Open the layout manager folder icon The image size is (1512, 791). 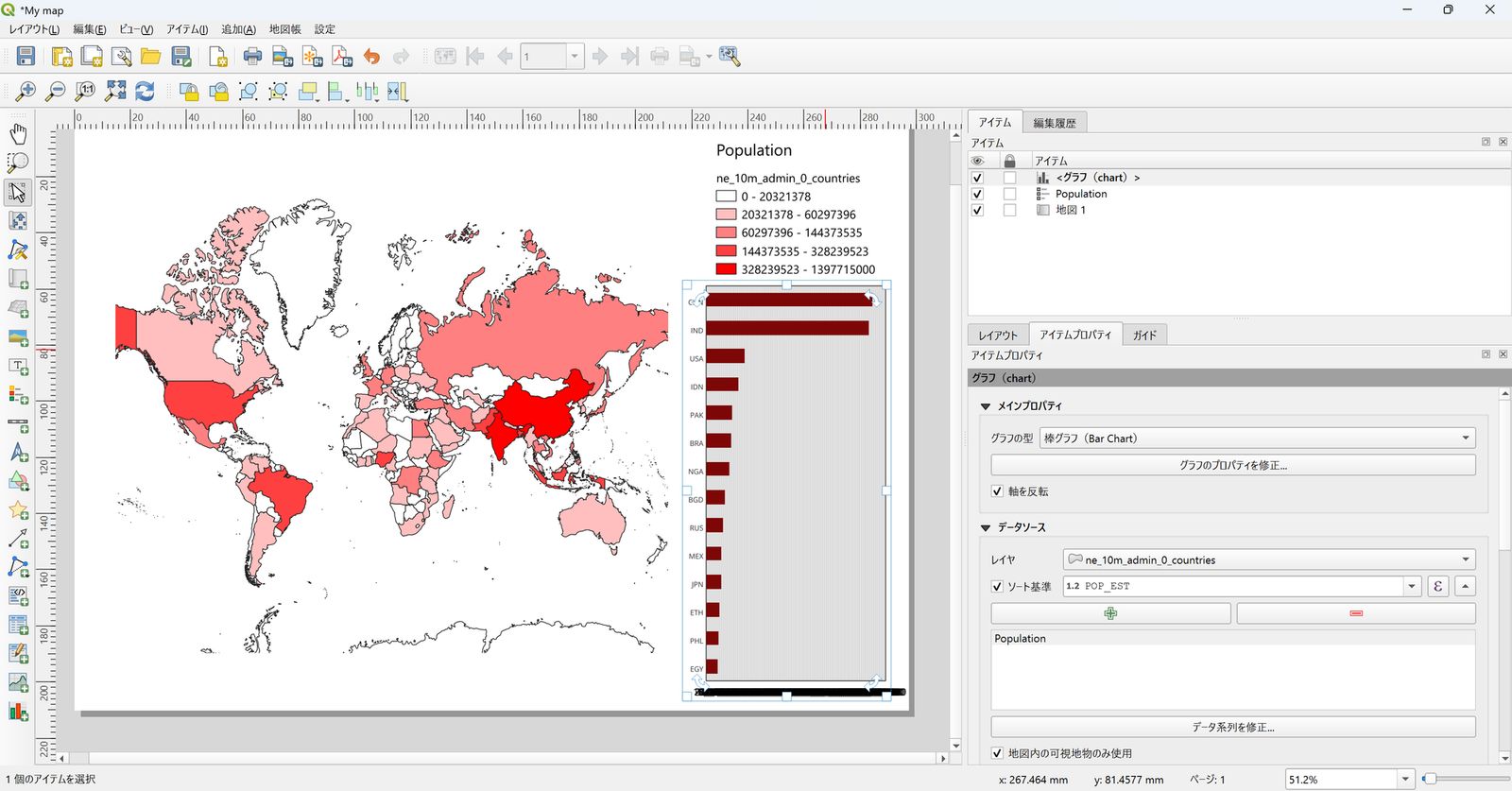point(150,57)
